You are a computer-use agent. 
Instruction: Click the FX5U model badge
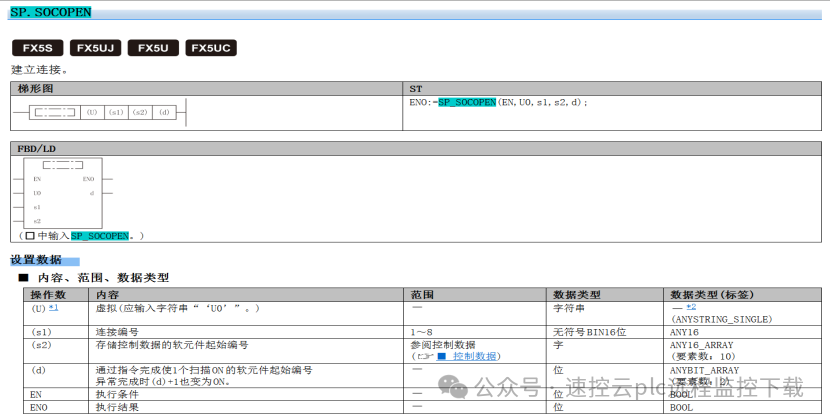click(153, 48)
